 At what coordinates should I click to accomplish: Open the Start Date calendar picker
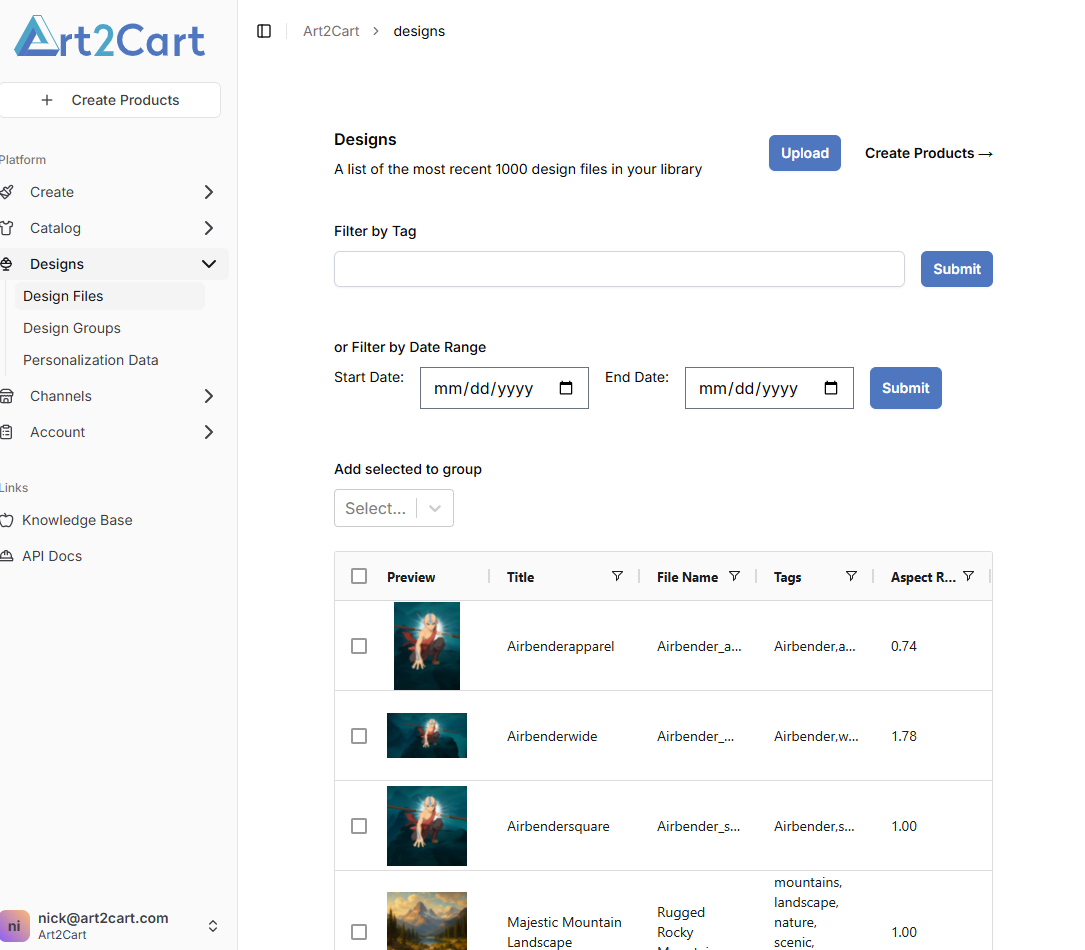coord(567,388)
